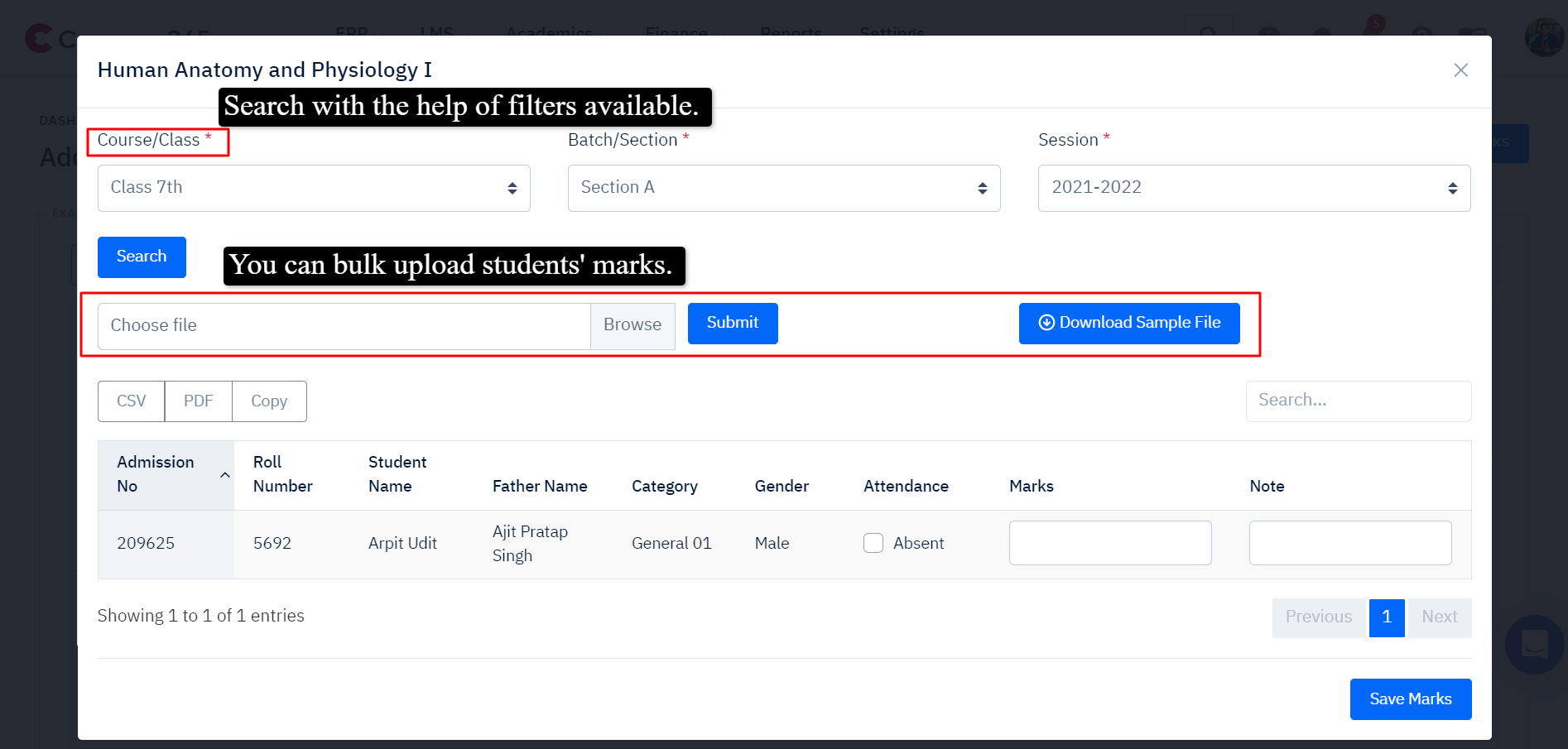1568x749 pixels.
Task: Submit the uploaded marks file
Action: pyautogui.click(x=733, y=323)
